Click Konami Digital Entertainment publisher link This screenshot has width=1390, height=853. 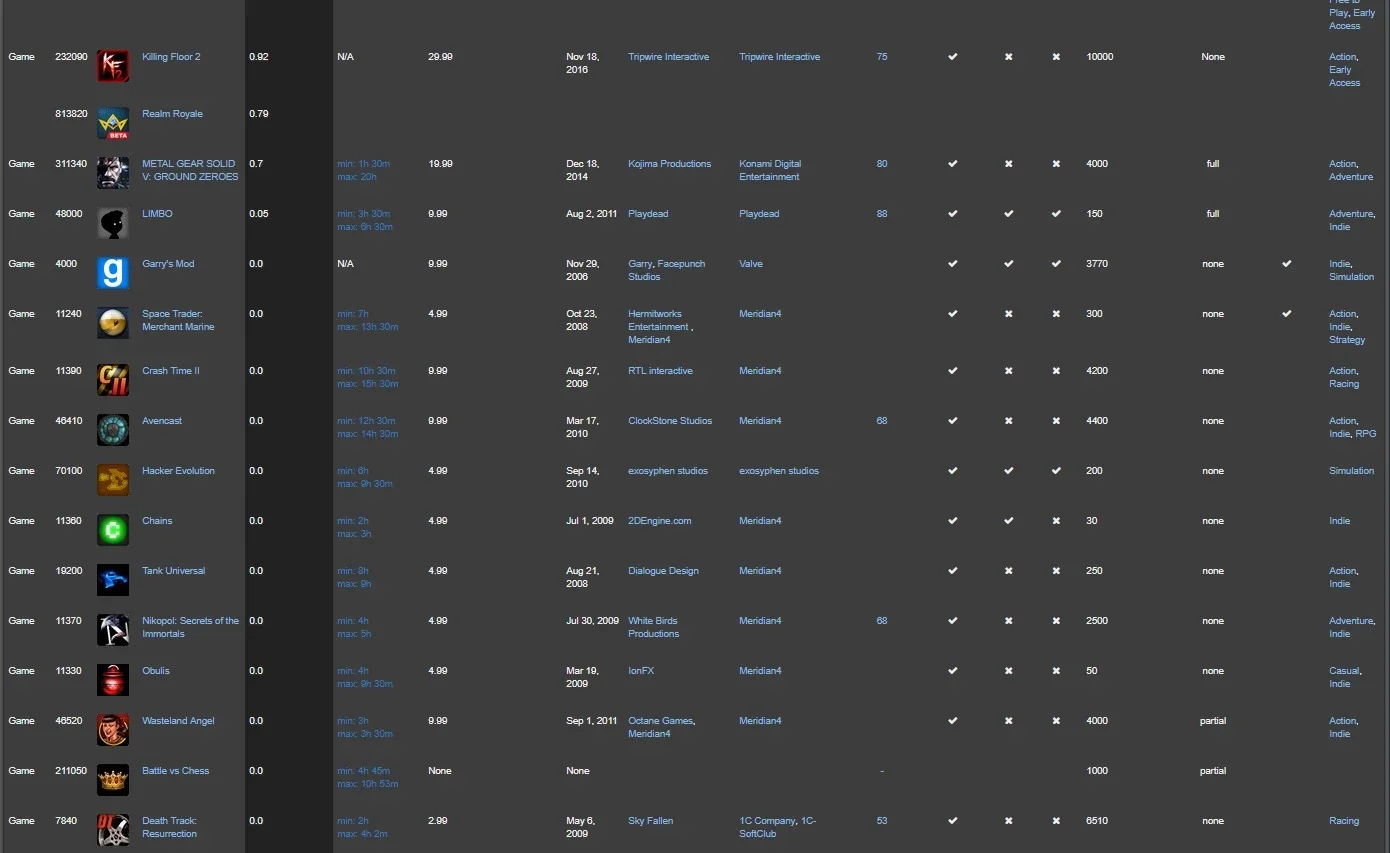[x=770, y=170]
